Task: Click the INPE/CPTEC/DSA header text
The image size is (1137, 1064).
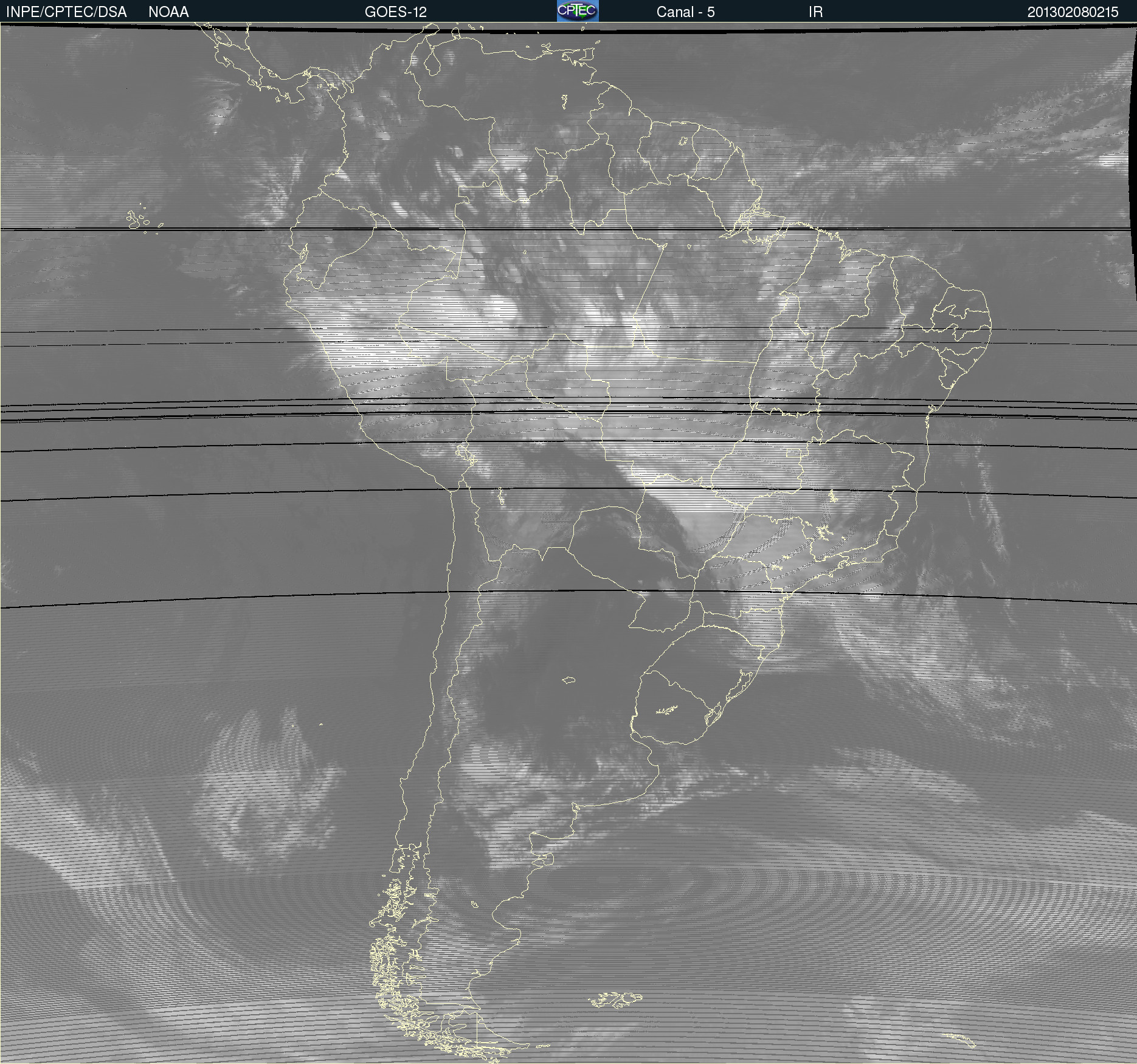Action: [x=66, y=12]
